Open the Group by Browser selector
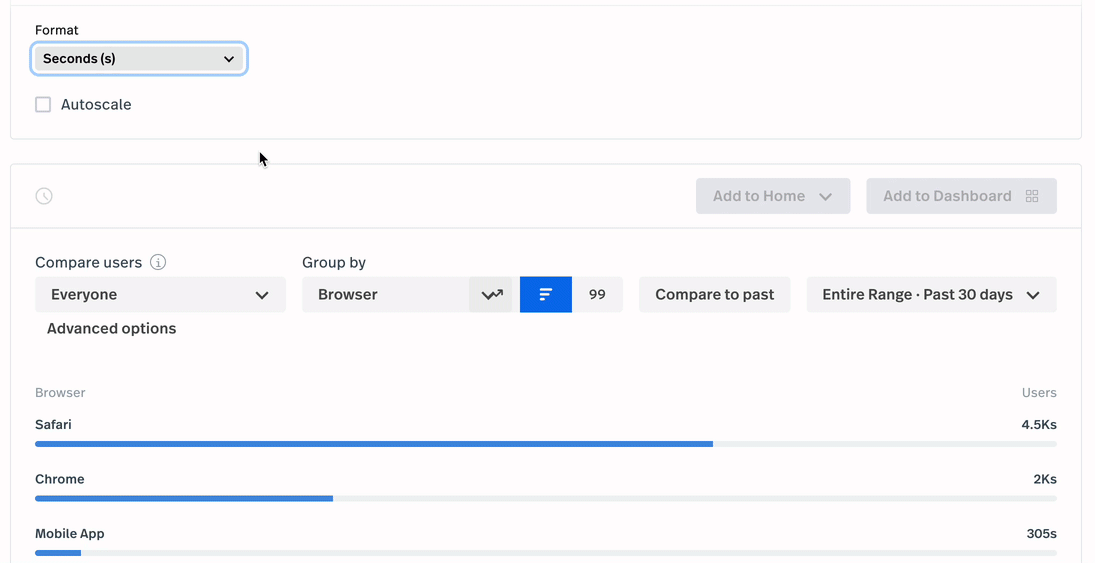Viewport: 1095px width, 563px height. [385, 295]
